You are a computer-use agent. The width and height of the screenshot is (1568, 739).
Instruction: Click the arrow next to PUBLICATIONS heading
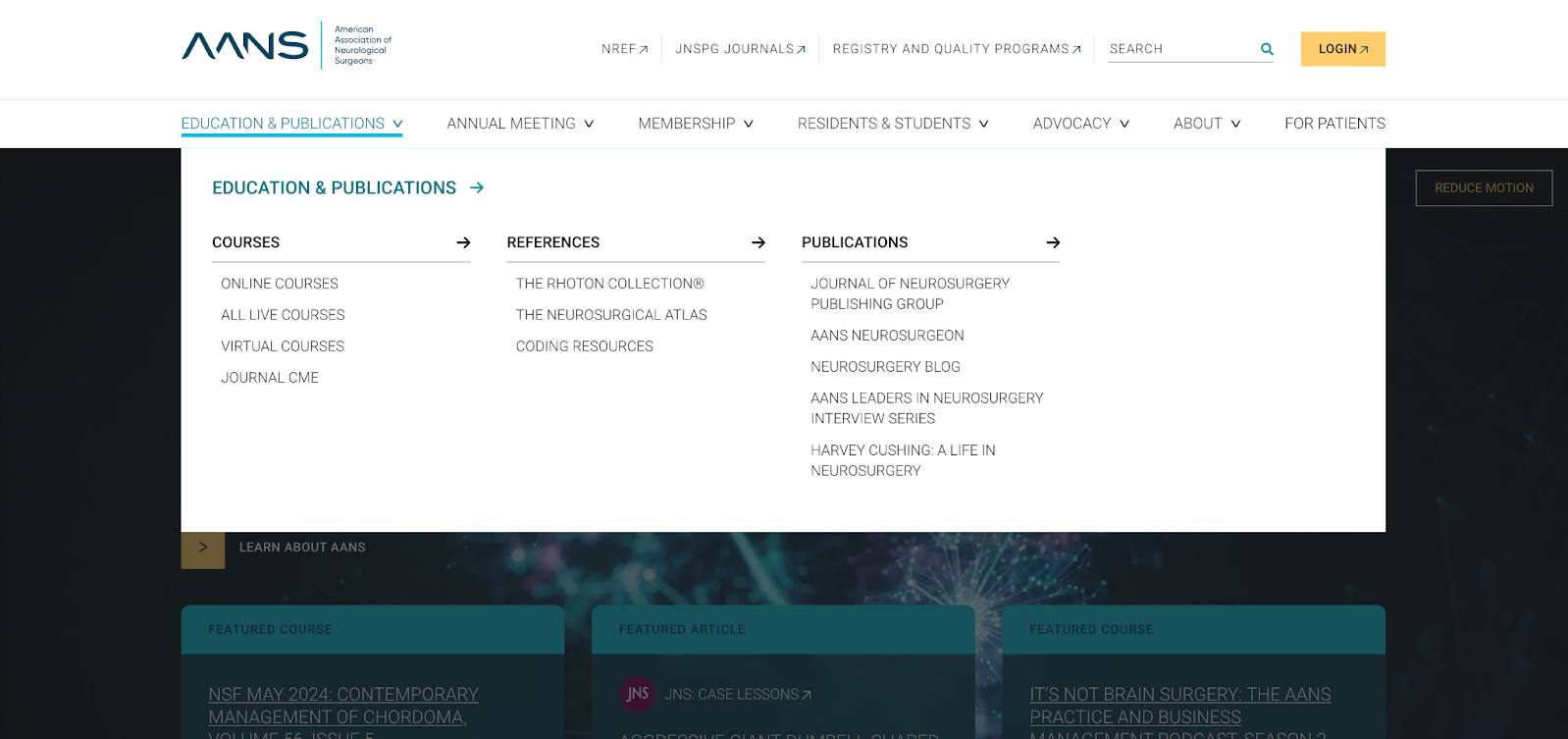(1053, 242)
